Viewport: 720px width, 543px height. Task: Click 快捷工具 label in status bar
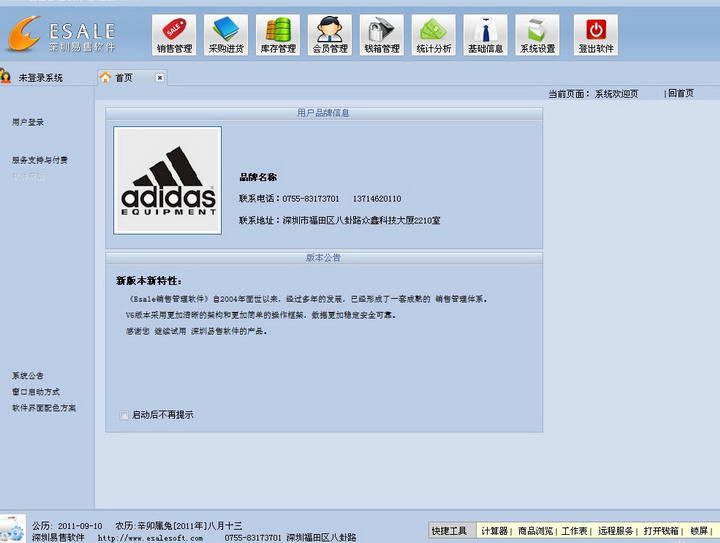[x=449, y=531]
